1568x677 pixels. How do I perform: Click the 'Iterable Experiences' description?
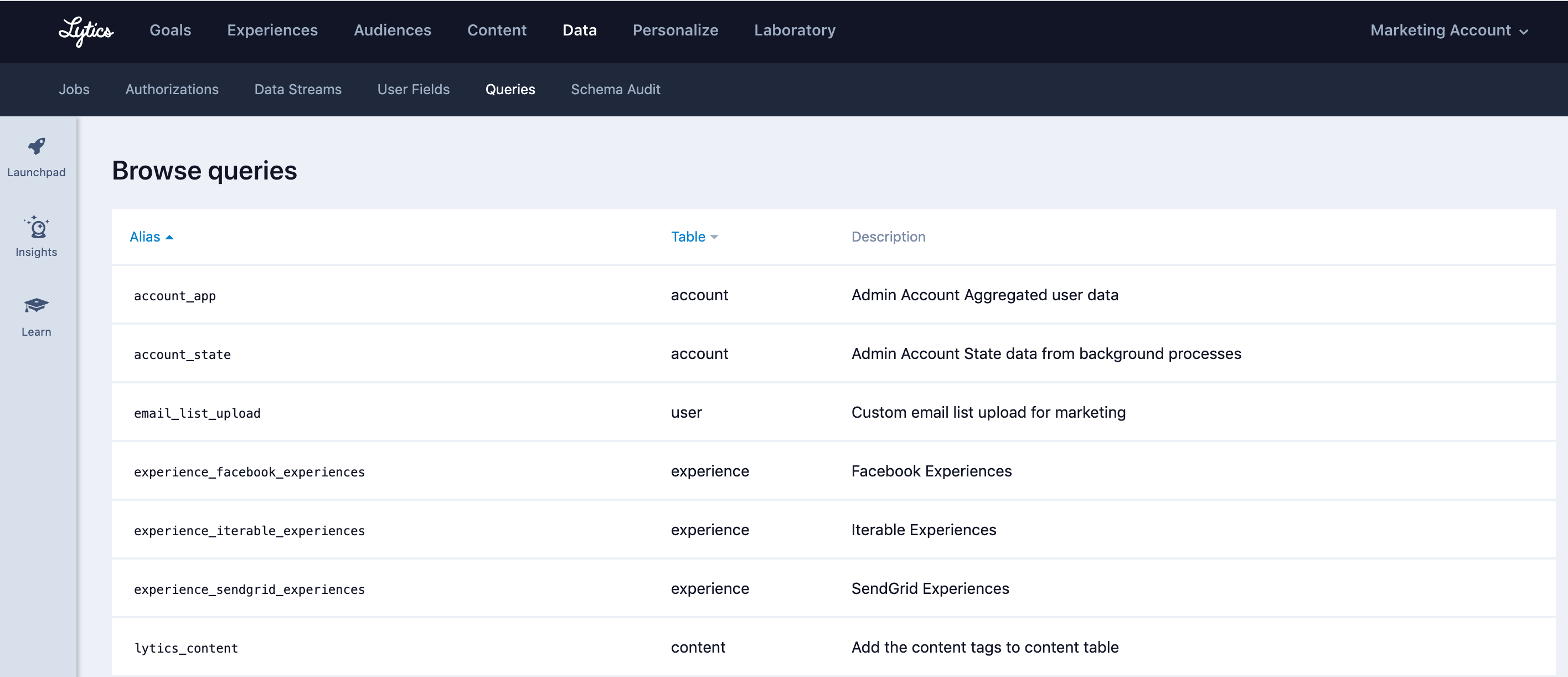point(924,530)
